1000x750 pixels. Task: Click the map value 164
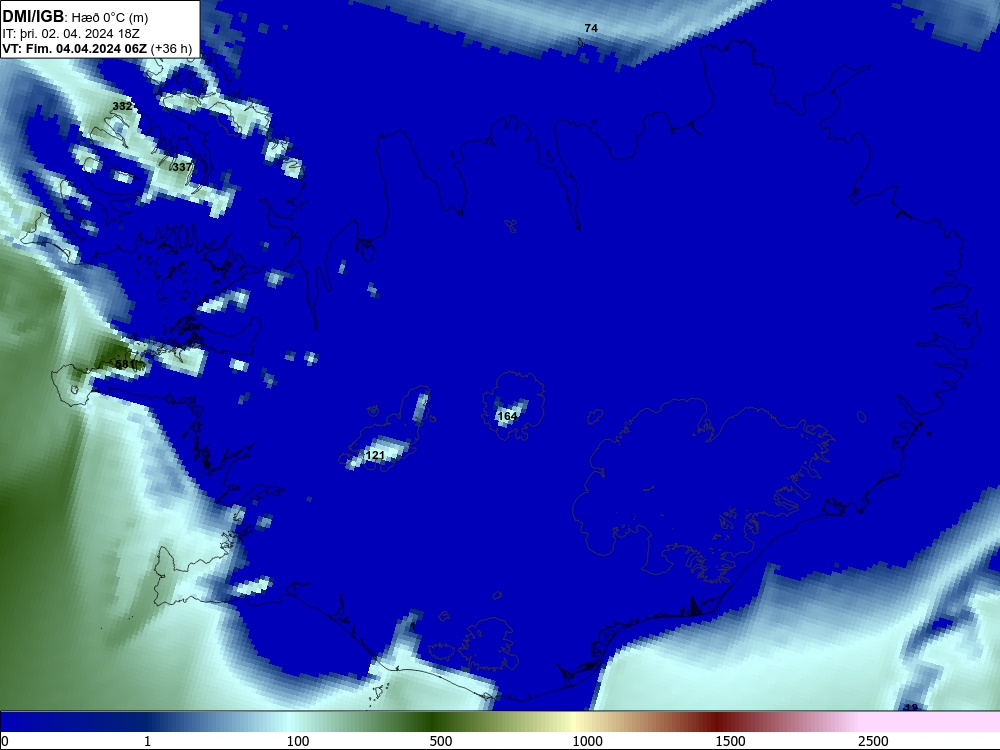(508, 416)
